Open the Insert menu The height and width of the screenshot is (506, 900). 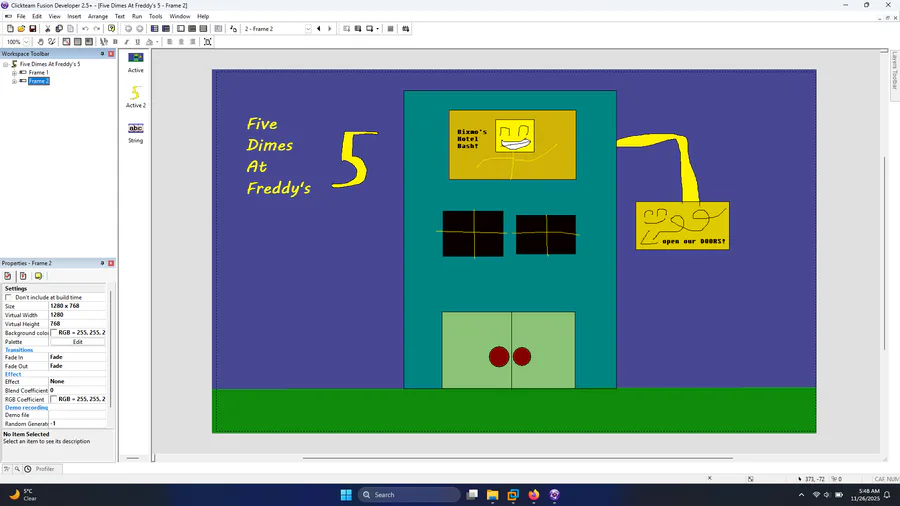point(74,16)
